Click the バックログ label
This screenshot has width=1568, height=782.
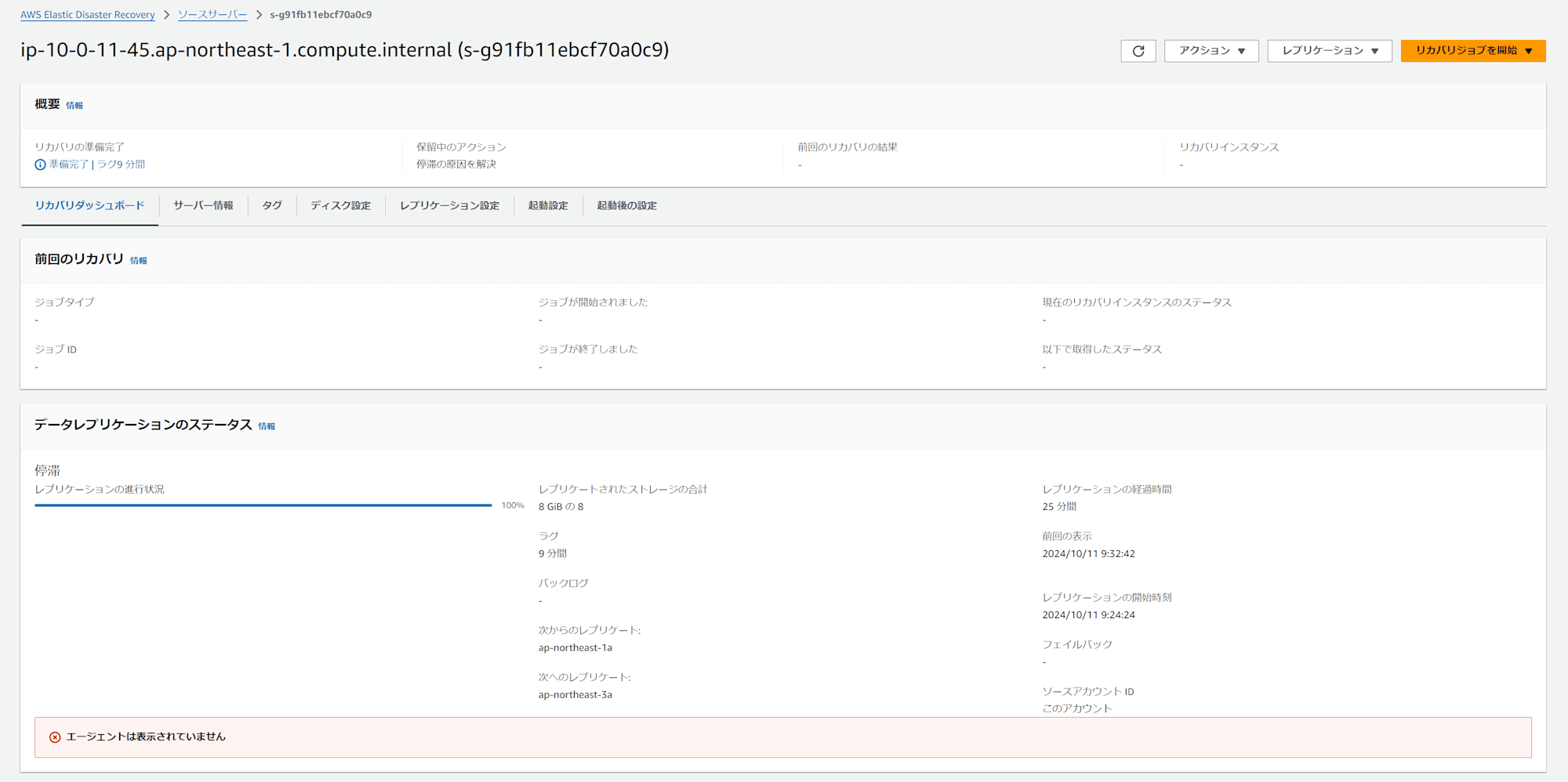563,584
